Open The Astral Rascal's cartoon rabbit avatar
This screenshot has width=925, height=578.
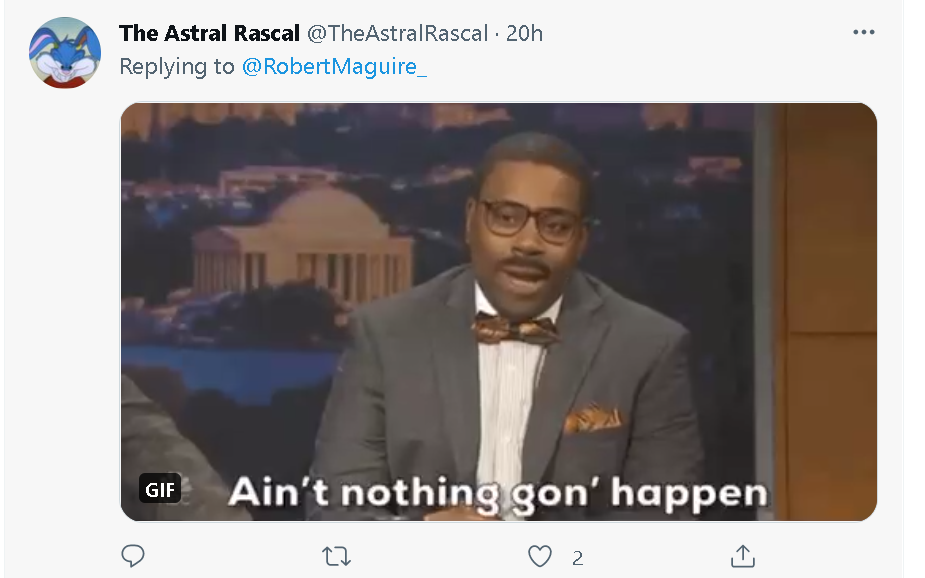(x=65, y=52)
